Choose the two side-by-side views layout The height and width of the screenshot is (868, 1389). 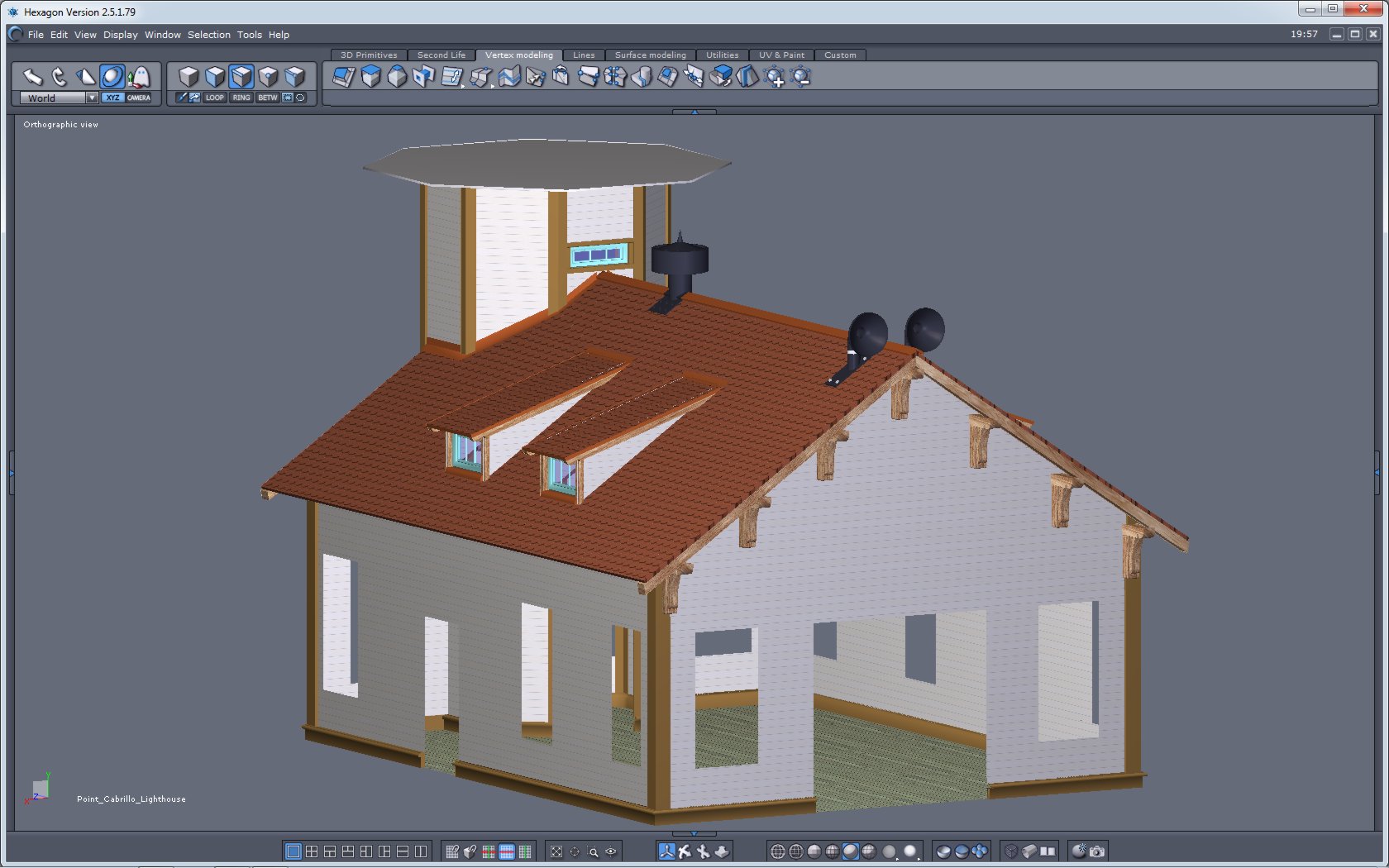tap(421, 851)
